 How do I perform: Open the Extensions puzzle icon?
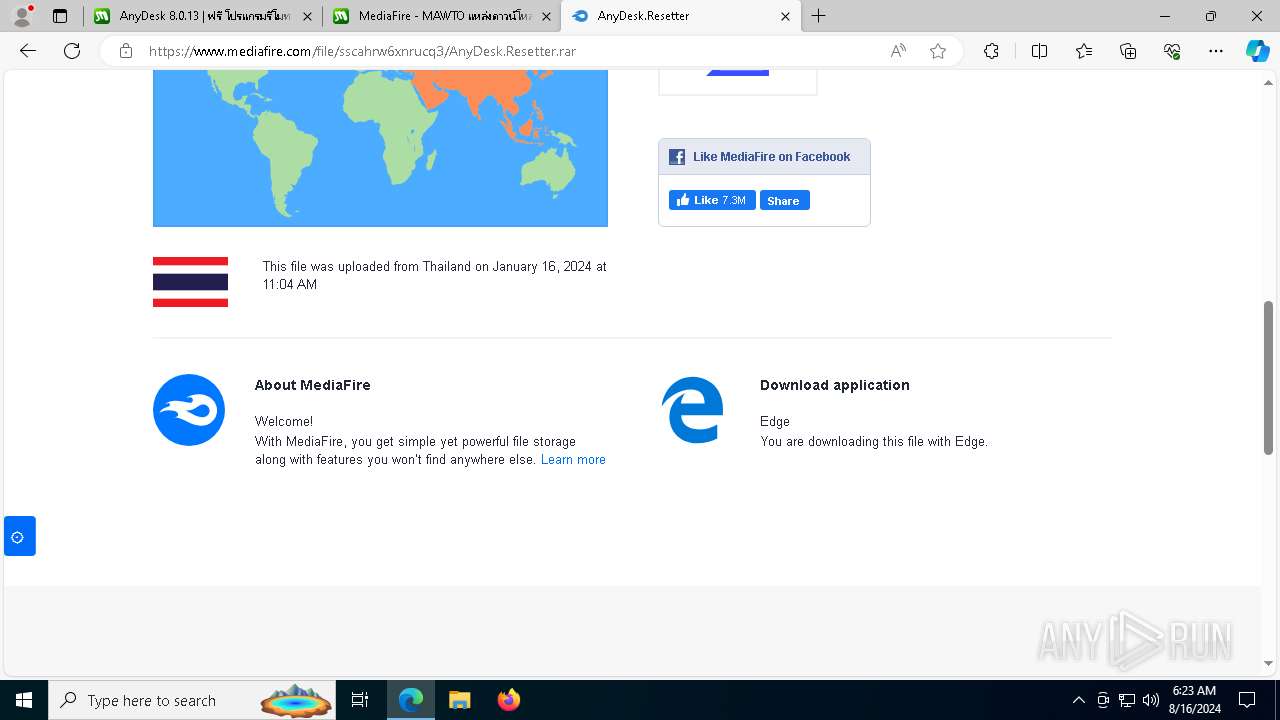(x=991, y=51)
